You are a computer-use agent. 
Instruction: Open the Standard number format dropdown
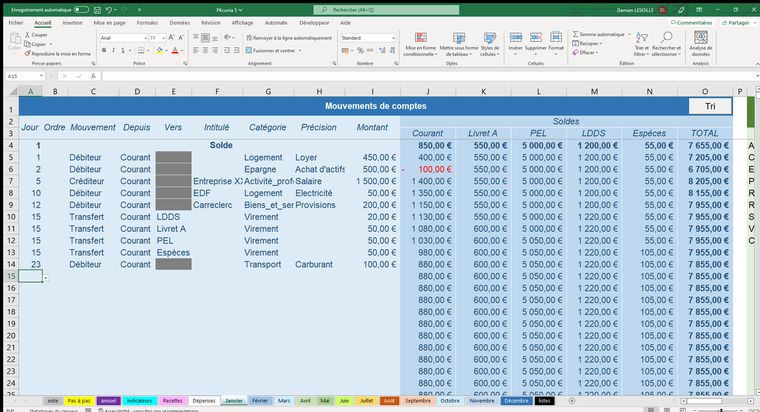click(391, 38)
